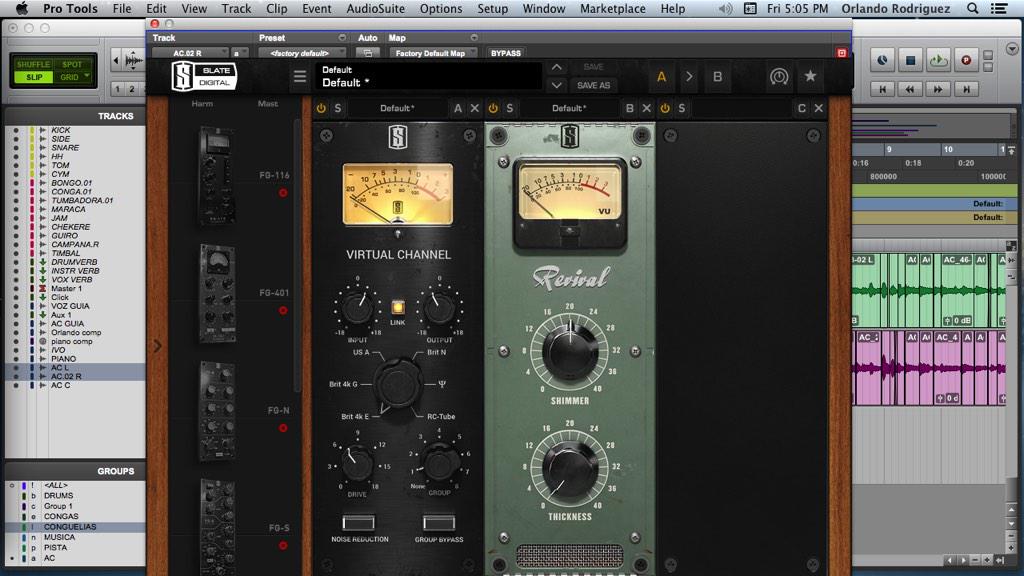1024x576 pixels.
Task: Click the loop playback green button
Action: [x=938, y=61]
